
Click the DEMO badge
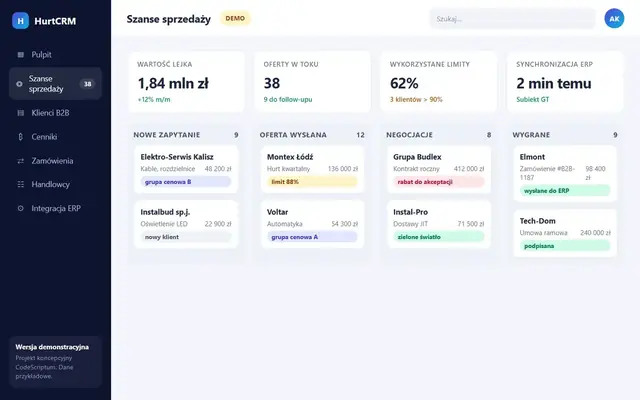[x=235, y=18]
